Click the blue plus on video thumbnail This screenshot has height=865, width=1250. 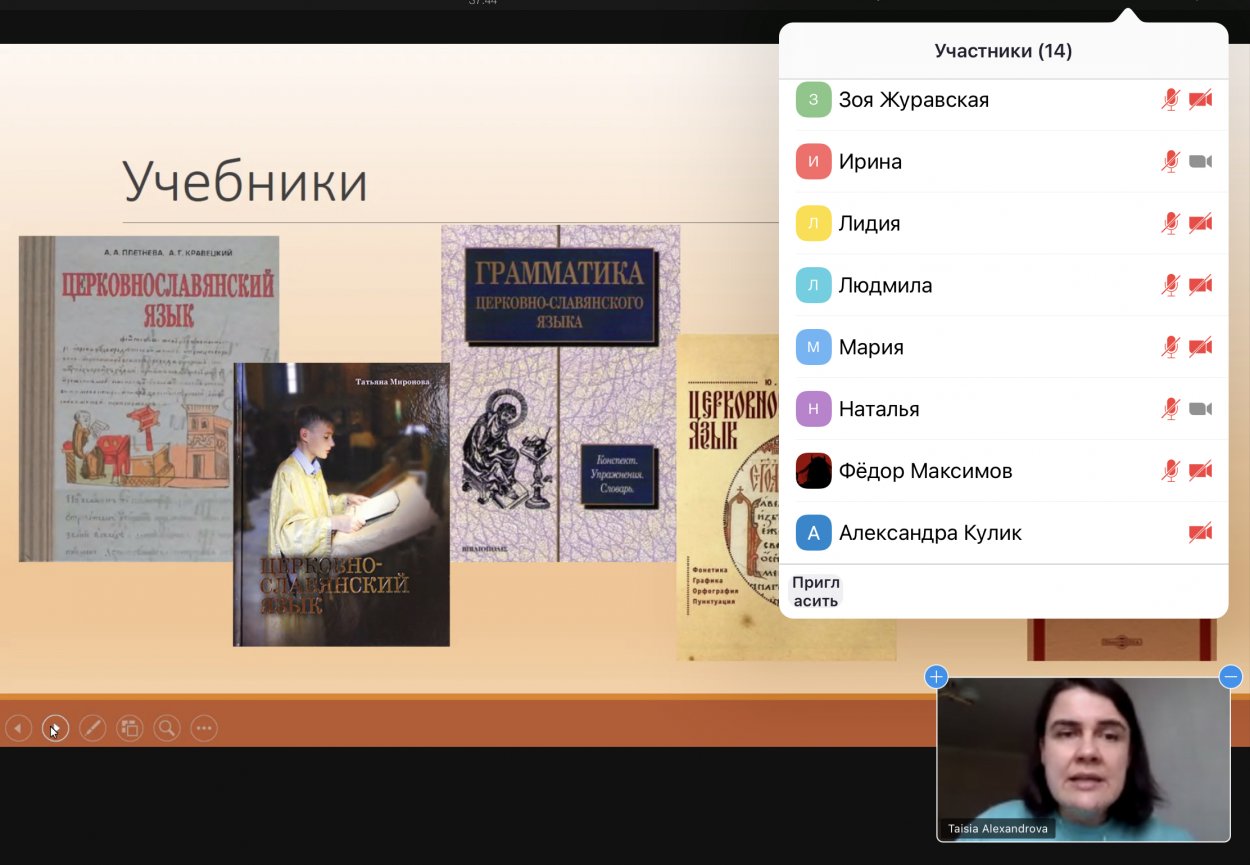[936, 677]
